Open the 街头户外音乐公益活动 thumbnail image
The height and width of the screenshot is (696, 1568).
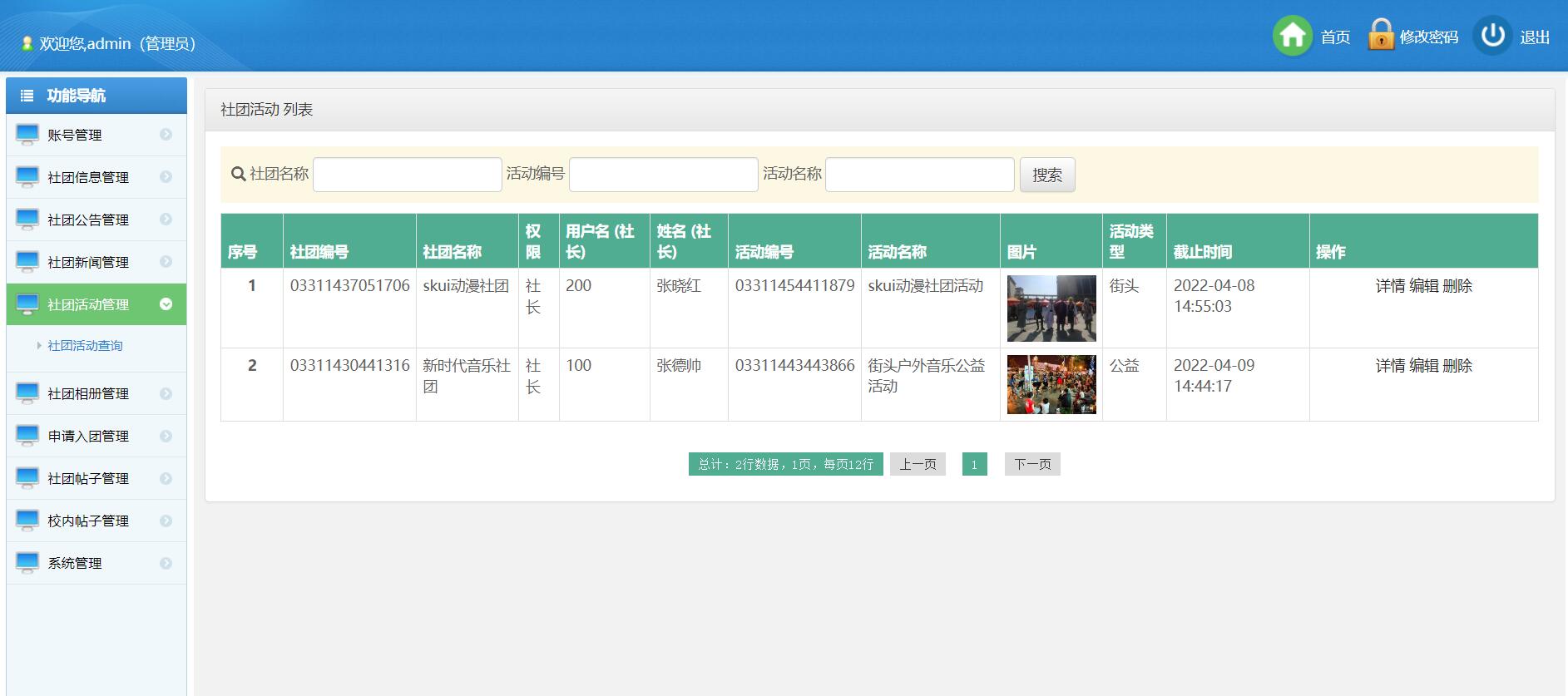[1051, 384]
